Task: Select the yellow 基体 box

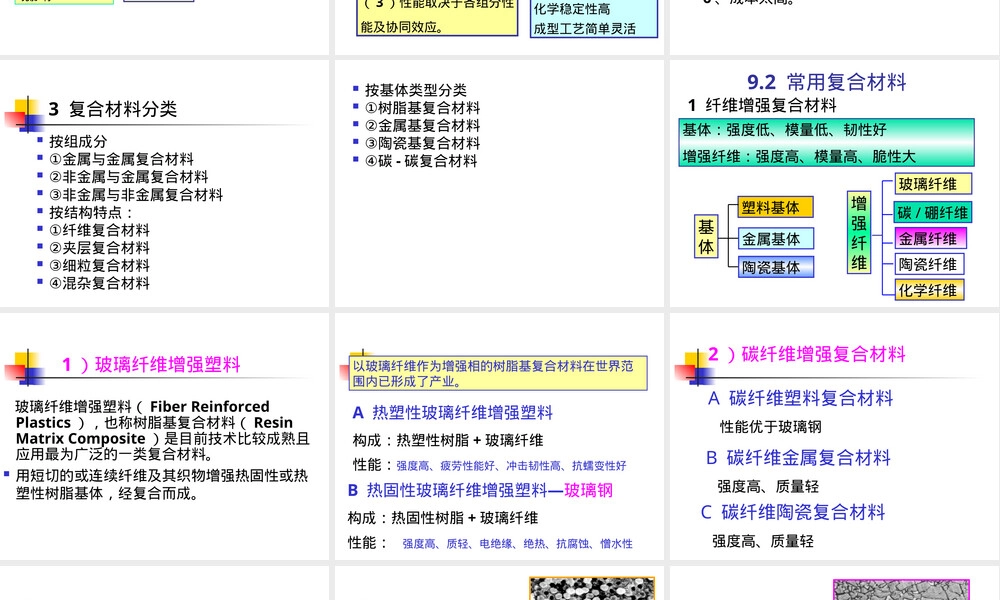Action: [x=706, y=237]
